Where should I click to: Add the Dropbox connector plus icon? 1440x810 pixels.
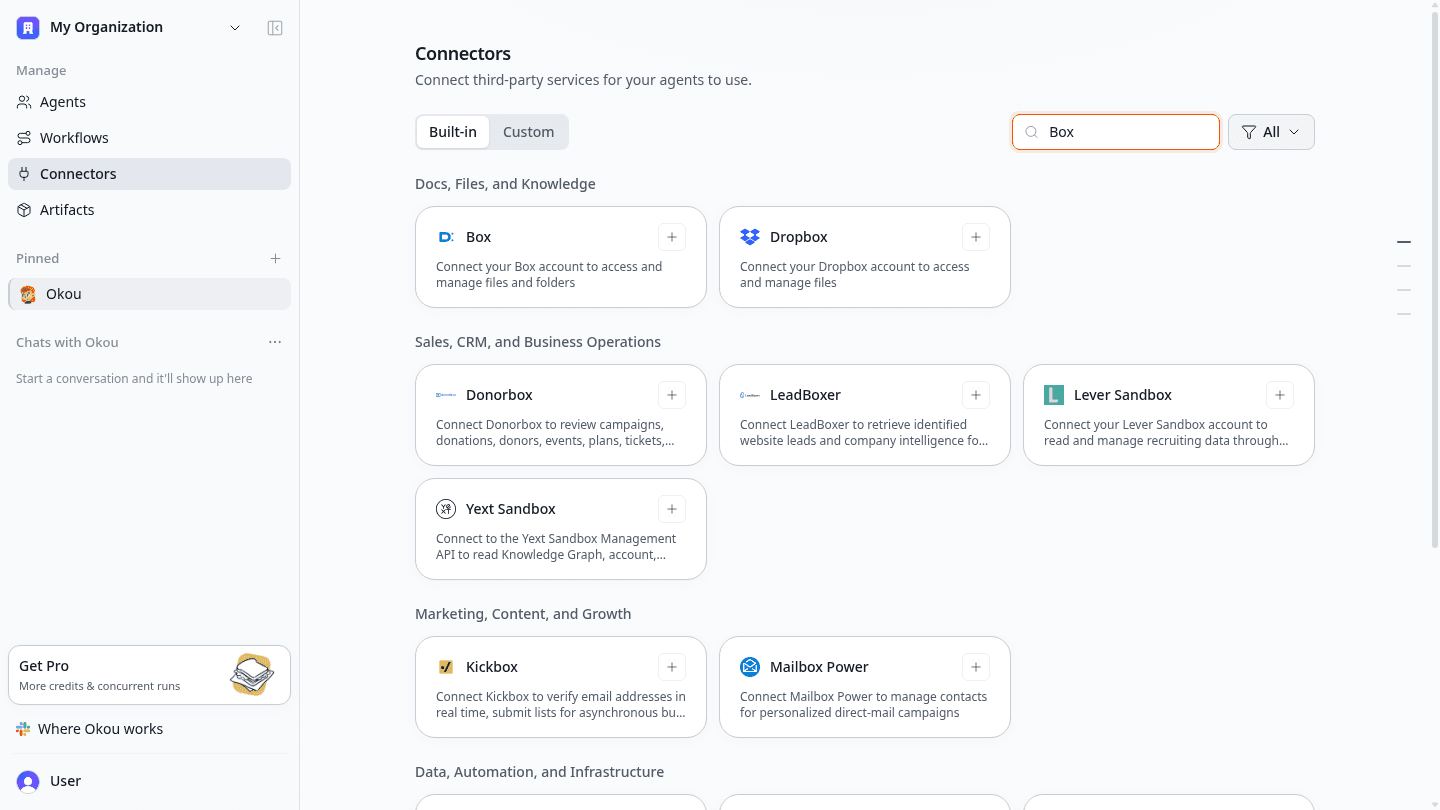tap(976, 237)
